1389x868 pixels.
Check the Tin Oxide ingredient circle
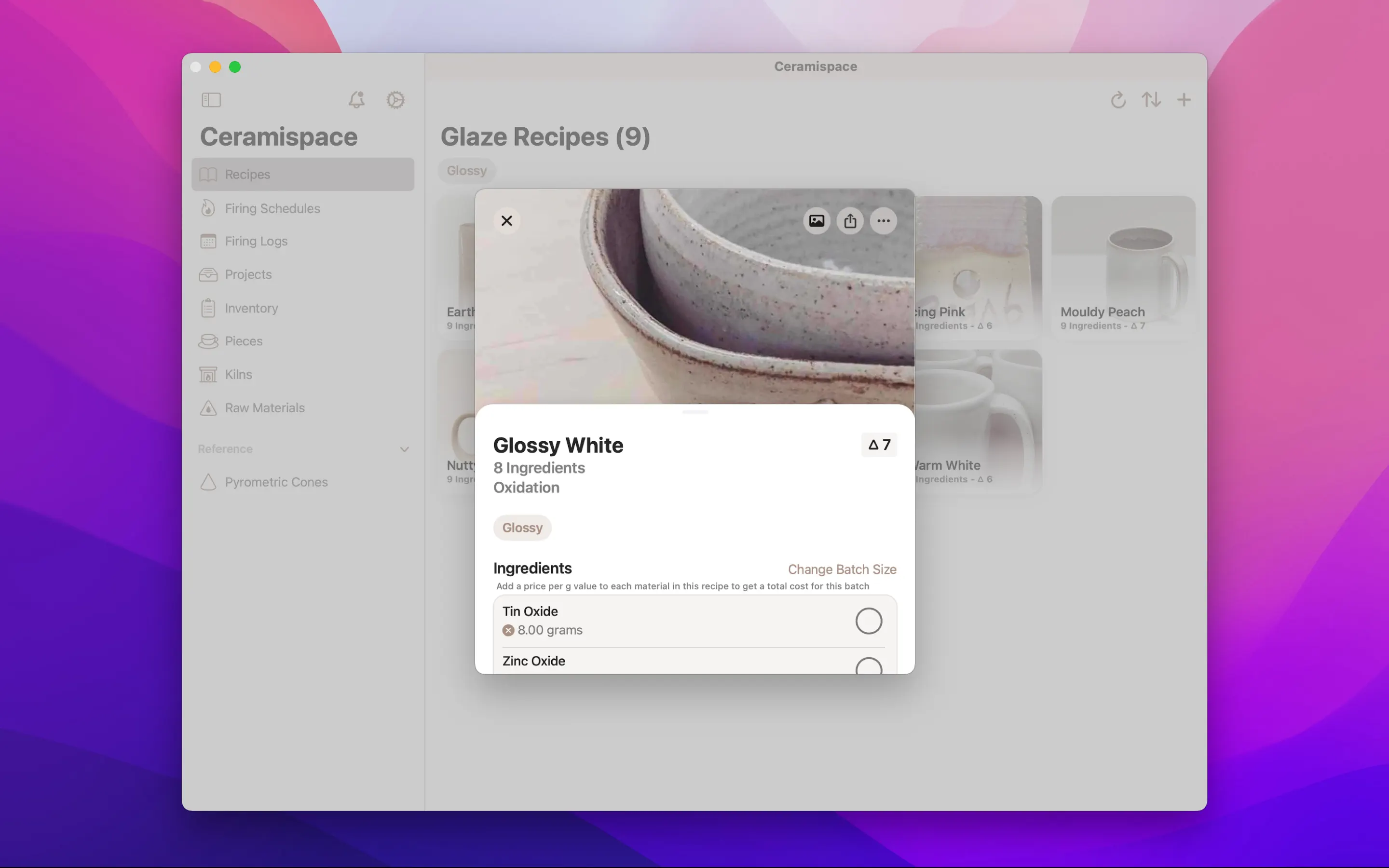coord(868,621)
